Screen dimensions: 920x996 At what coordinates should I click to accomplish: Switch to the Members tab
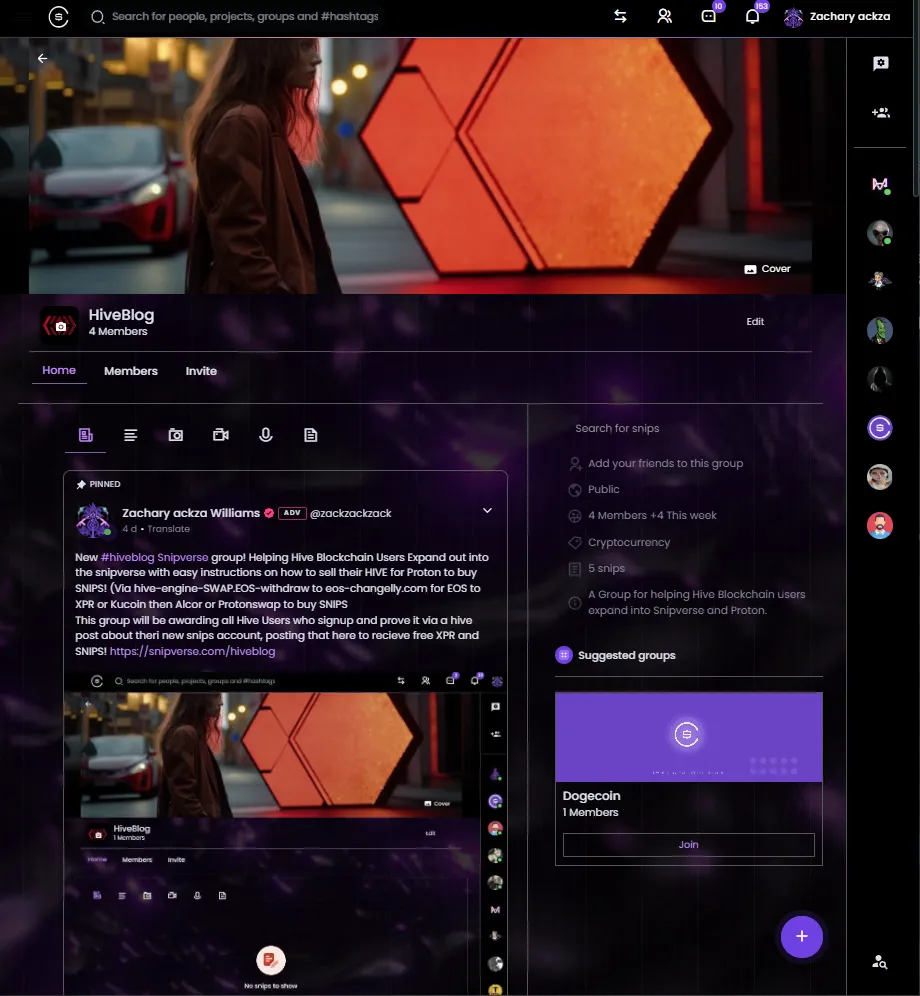[131, 371]
